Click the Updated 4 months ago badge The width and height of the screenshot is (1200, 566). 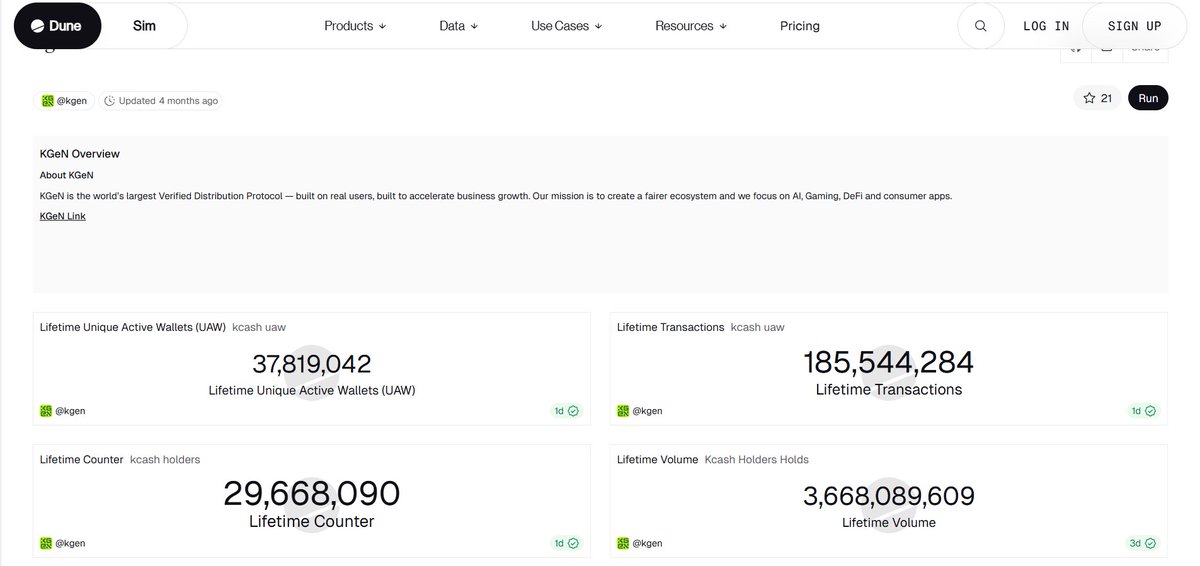(161, 101)
